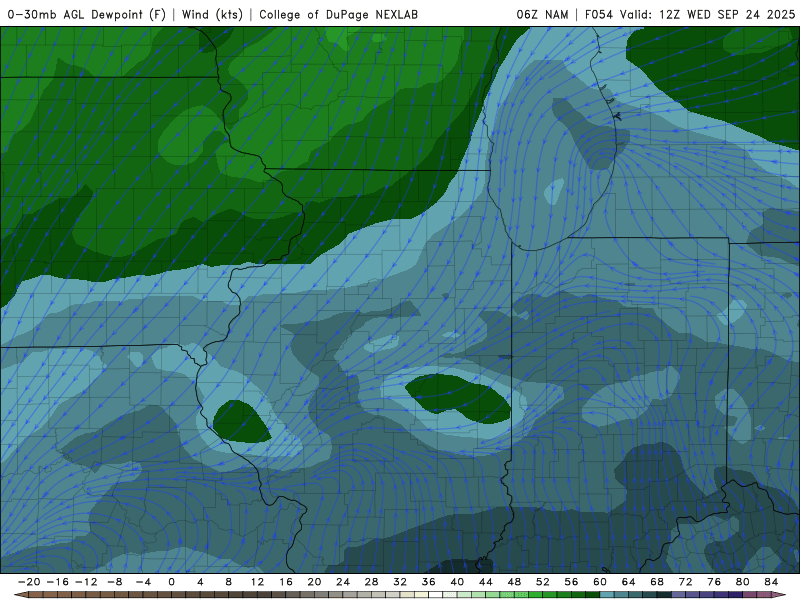This screenshot has height=600, width=800.
Task: Click the 'Wind (kts)' header label
Action: [212, 14]
